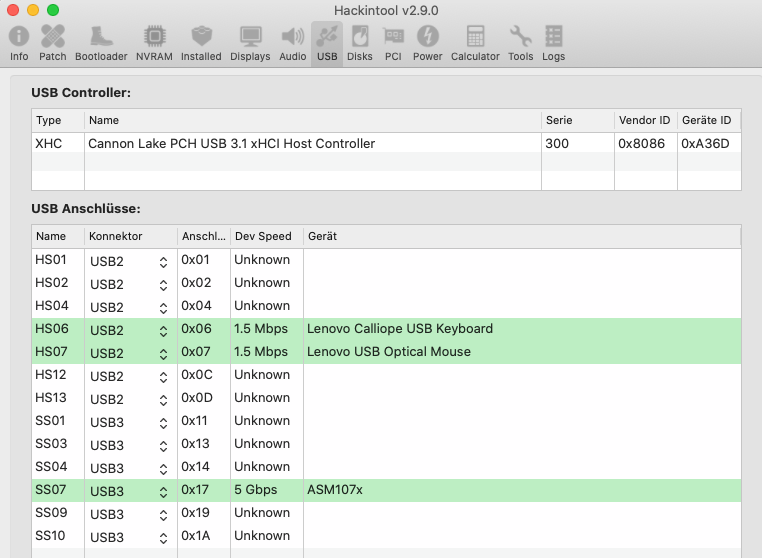The width and height of the screenshot is (762, 558).
Task: Select the Cannon Lake xHCI controller row
Action: 231,144
